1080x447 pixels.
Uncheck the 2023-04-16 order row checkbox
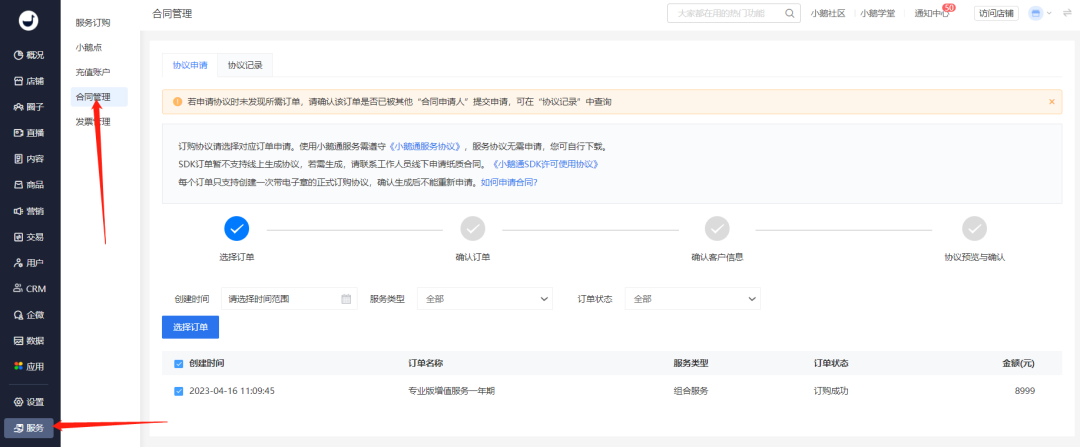click(x=179, y=391)
